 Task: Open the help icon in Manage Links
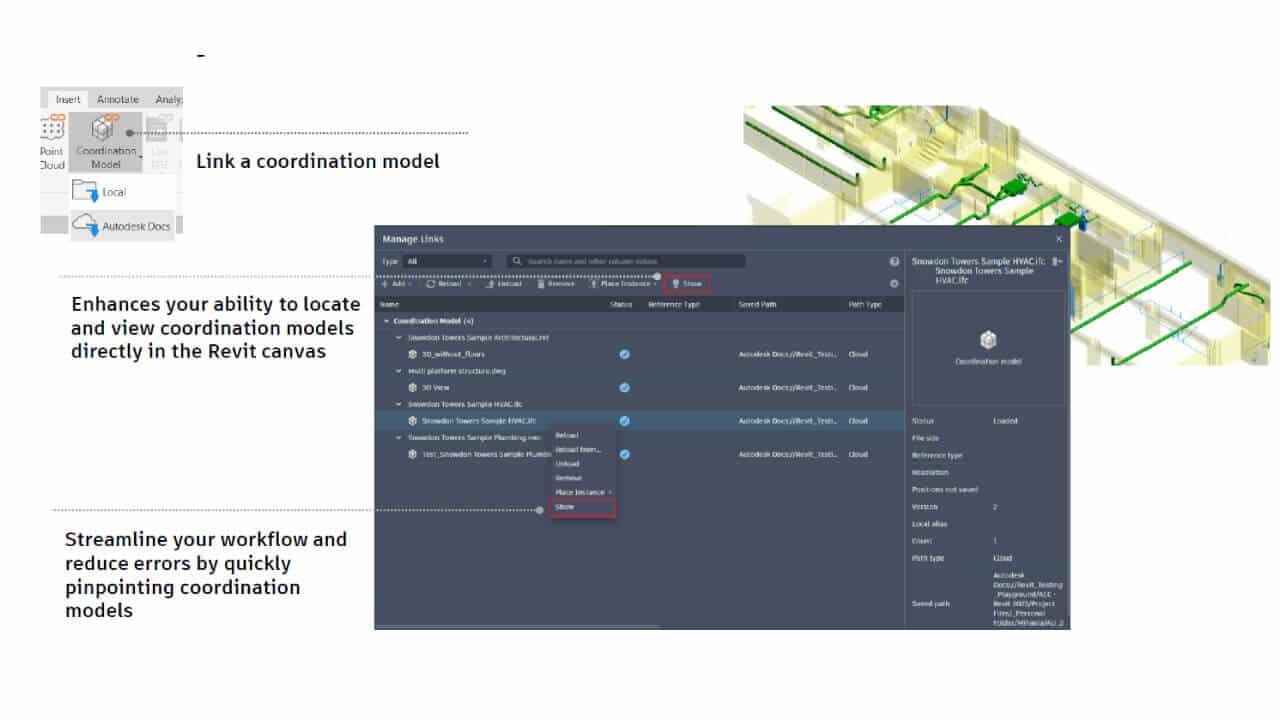pos(894,261)
